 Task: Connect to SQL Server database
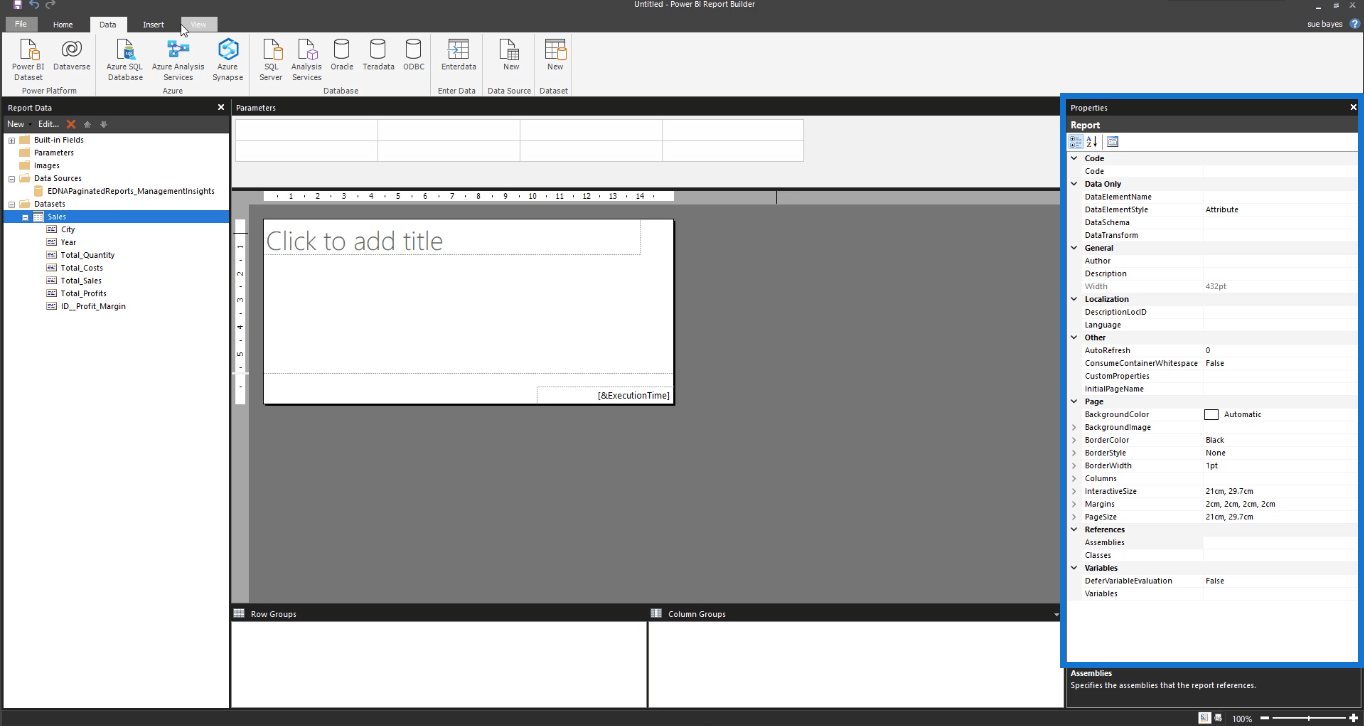[x=271, y=60]
